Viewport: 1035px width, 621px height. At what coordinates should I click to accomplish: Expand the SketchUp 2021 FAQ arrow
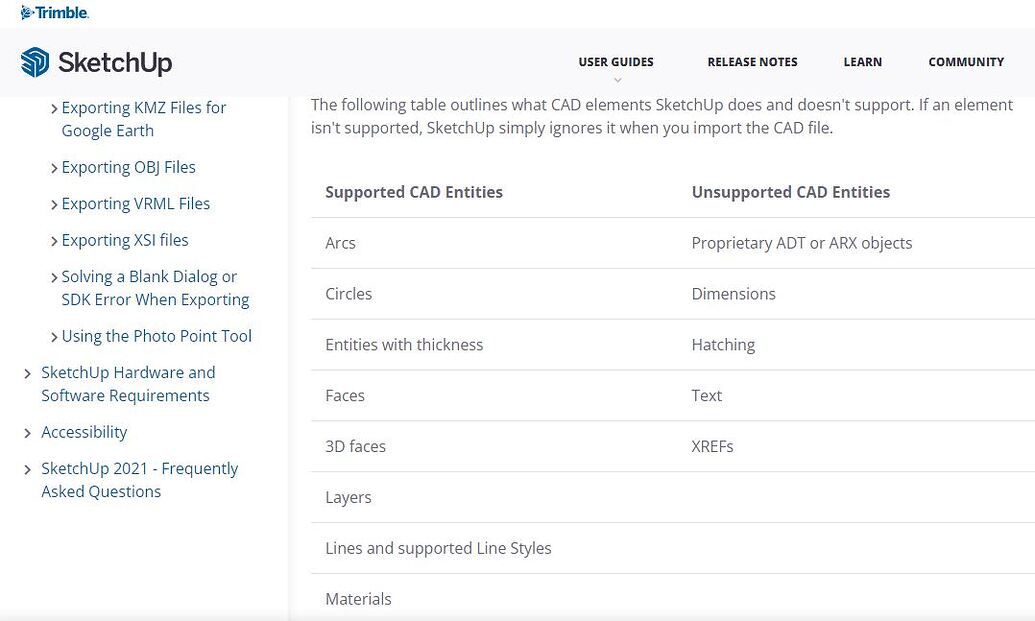[28, 469]
